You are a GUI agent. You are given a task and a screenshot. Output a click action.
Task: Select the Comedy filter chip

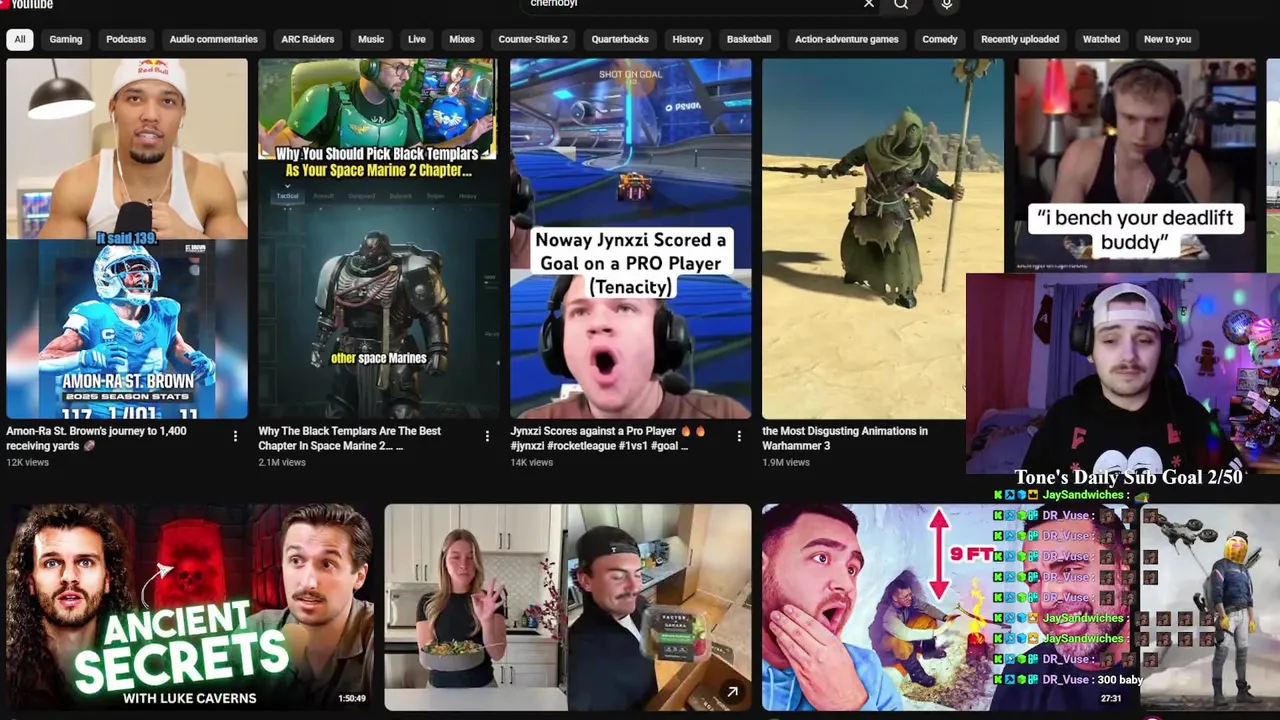pyautogui.click(x=940, y=39)
